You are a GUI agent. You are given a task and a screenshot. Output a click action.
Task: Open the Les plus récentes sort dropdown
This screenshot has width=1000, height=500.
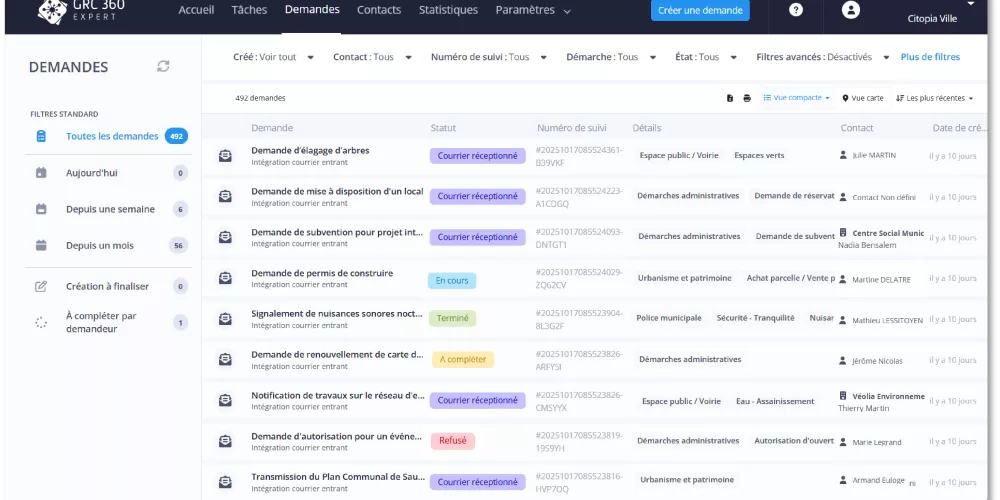(x=934, y=98)
